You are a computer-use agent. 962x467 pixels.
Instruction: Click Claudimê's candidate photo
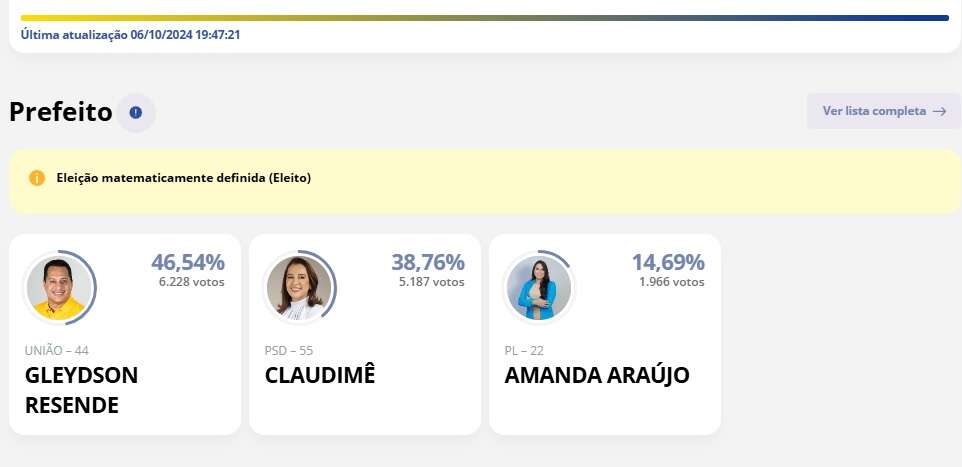[299, 288]
